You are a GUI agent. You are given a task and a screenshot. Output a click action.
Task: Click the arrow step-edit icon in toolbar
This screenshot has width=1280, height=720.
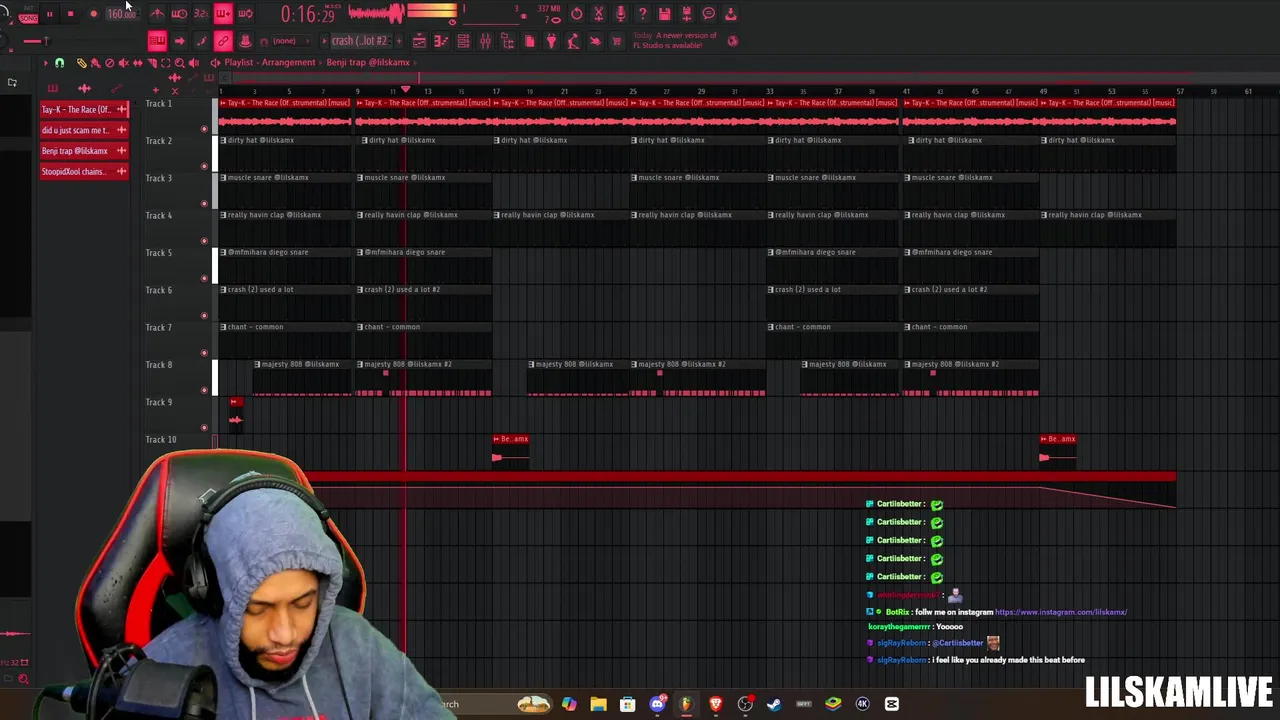179,41
